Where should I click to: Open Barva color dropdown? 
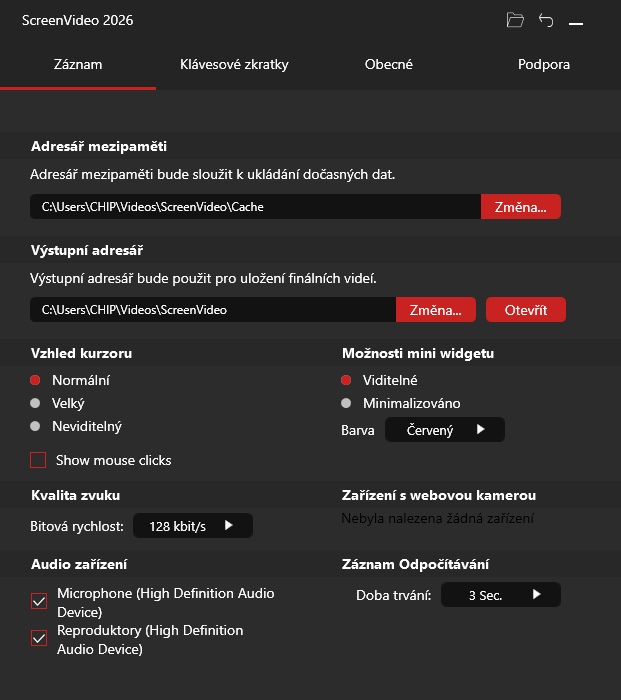coord(445,430)
